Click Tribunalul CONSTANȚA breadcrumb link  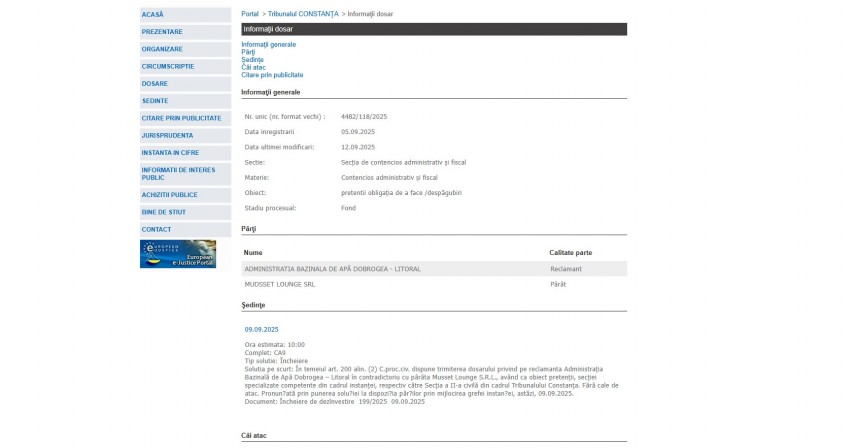303,14
